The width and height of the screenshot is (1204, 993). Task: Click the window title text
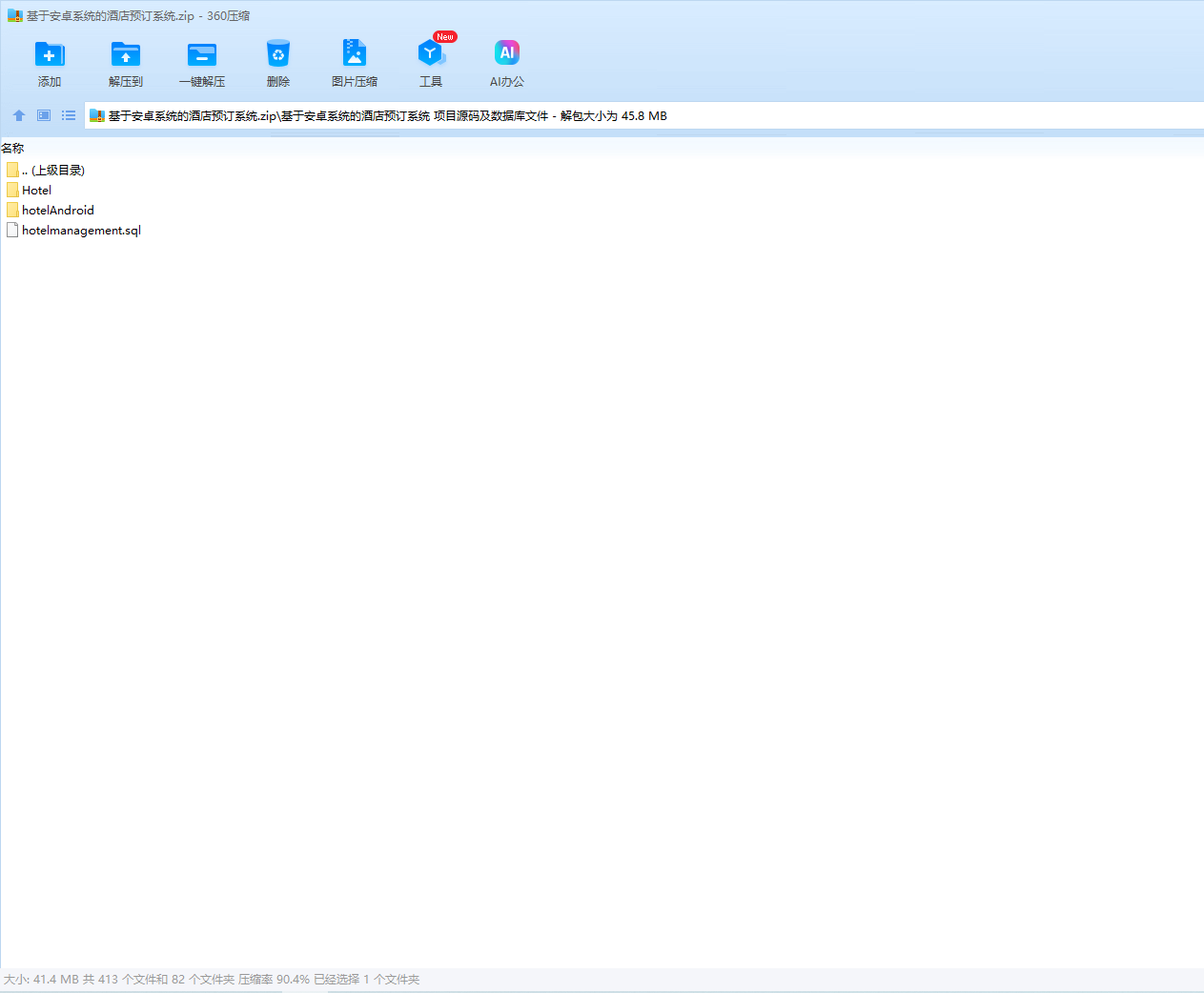tap(138, 16)
